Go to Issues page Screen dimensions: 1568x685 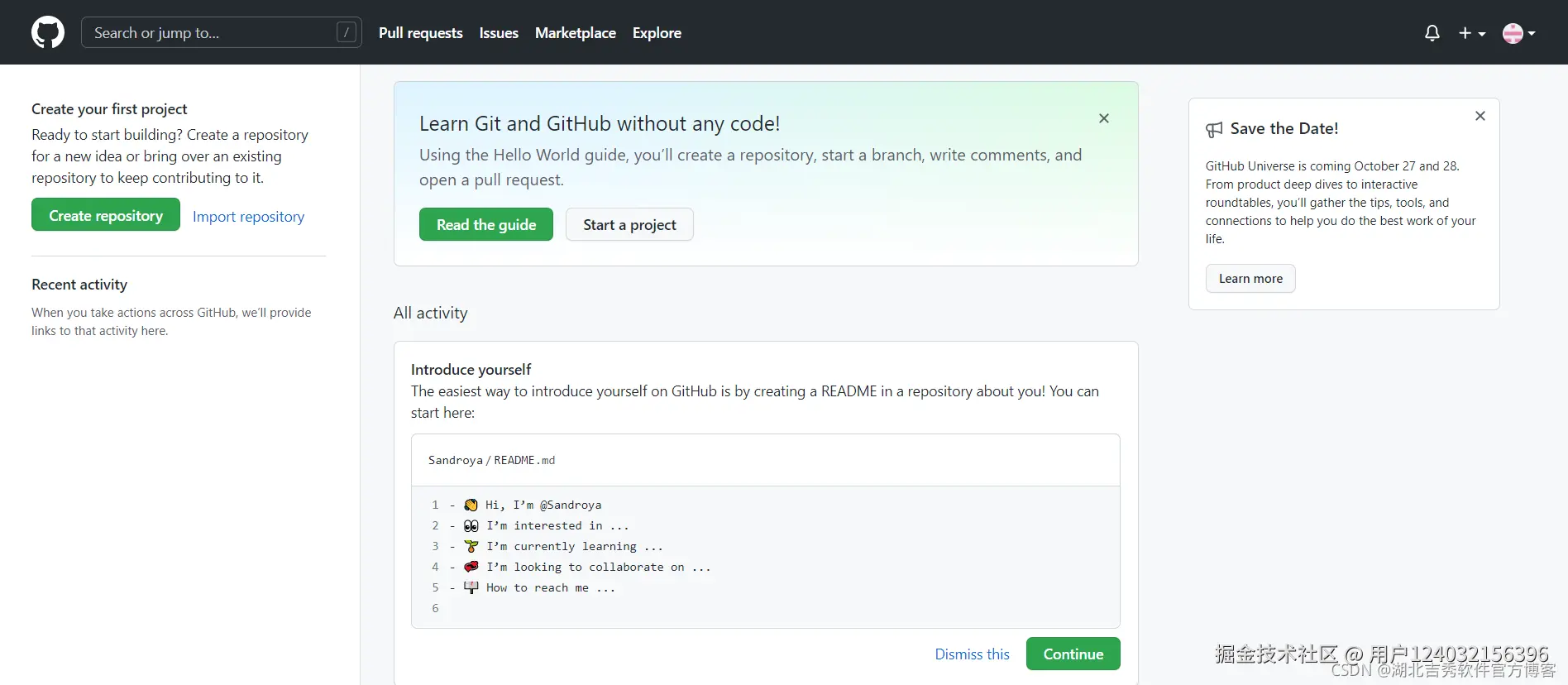pos(499,33)
